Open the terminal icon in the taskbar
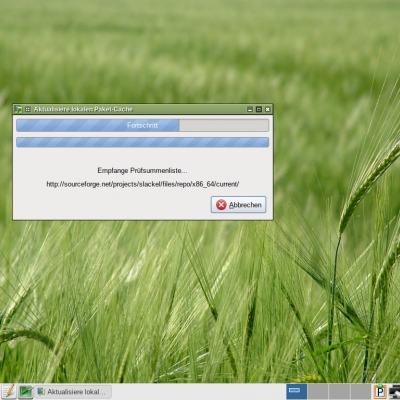The height and width of the screenshot is (400, 400). (x=26, y=392)
